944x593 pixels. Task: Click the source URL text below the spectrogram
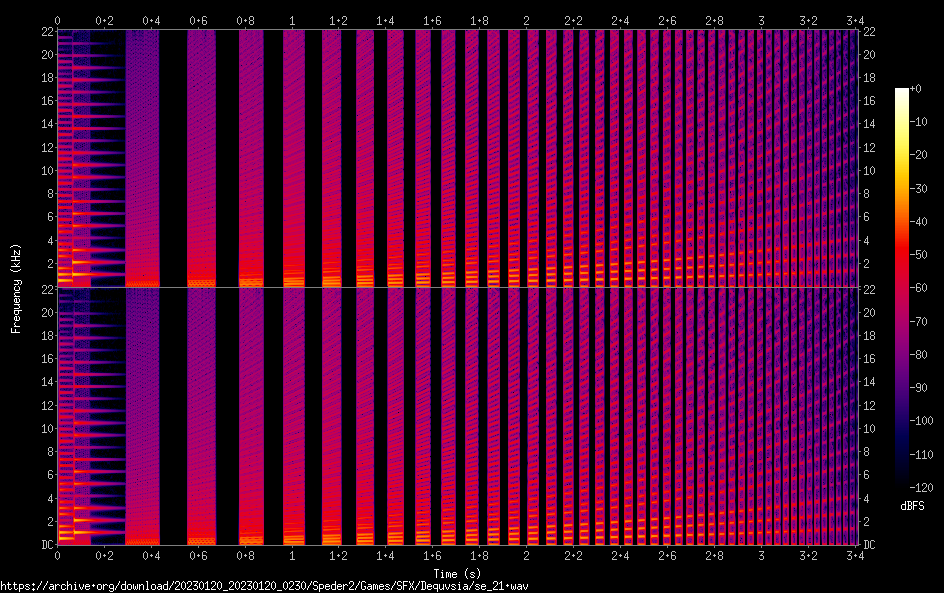(279, 585)
